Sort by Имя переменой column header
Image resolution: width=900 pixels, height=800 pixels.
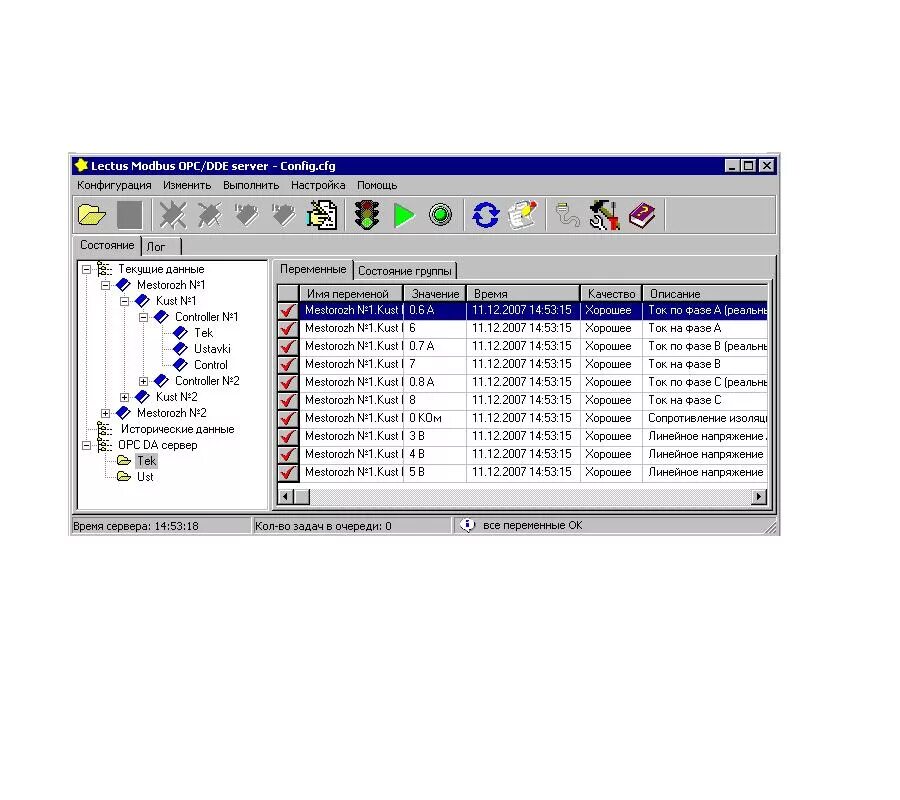click(x=351, y=294)
